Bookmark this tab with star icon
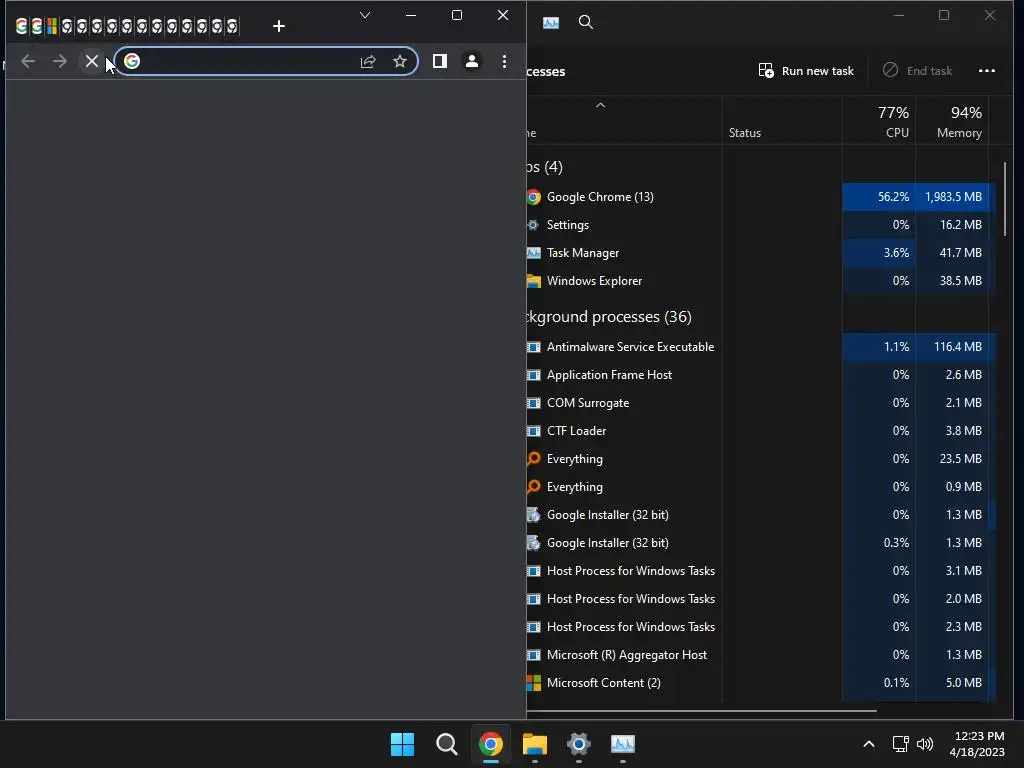Viewport: 1024px width, 768px height. 400,61
